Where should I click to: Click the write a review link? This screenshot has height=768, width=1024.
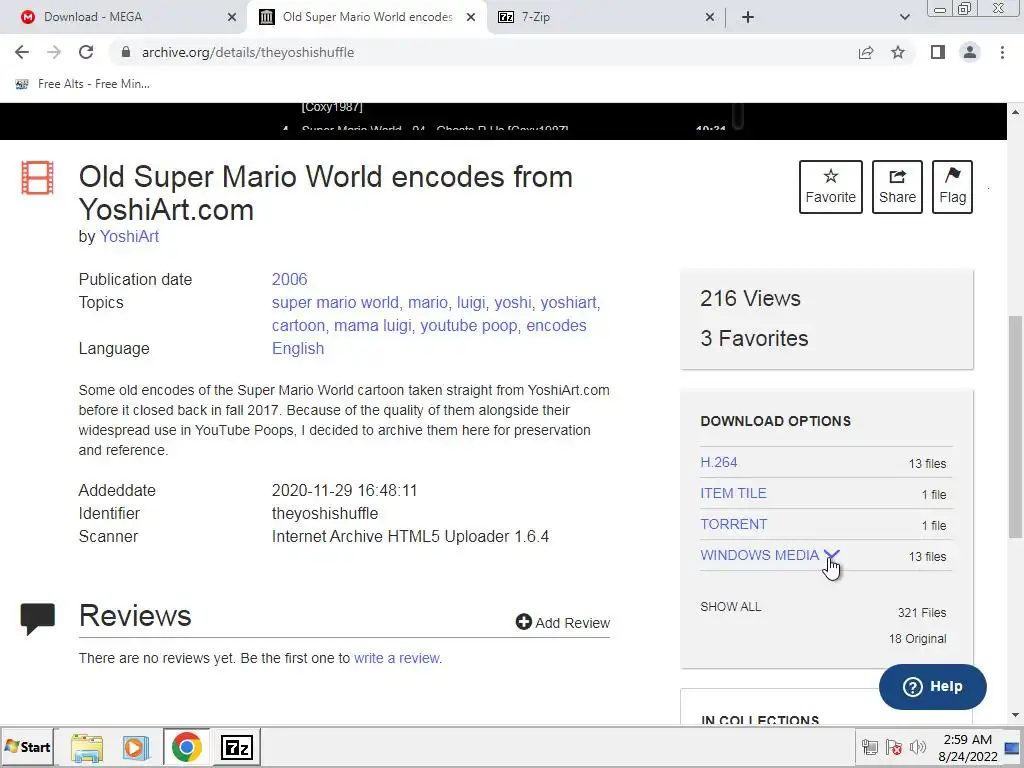click(x=396, y=658)
